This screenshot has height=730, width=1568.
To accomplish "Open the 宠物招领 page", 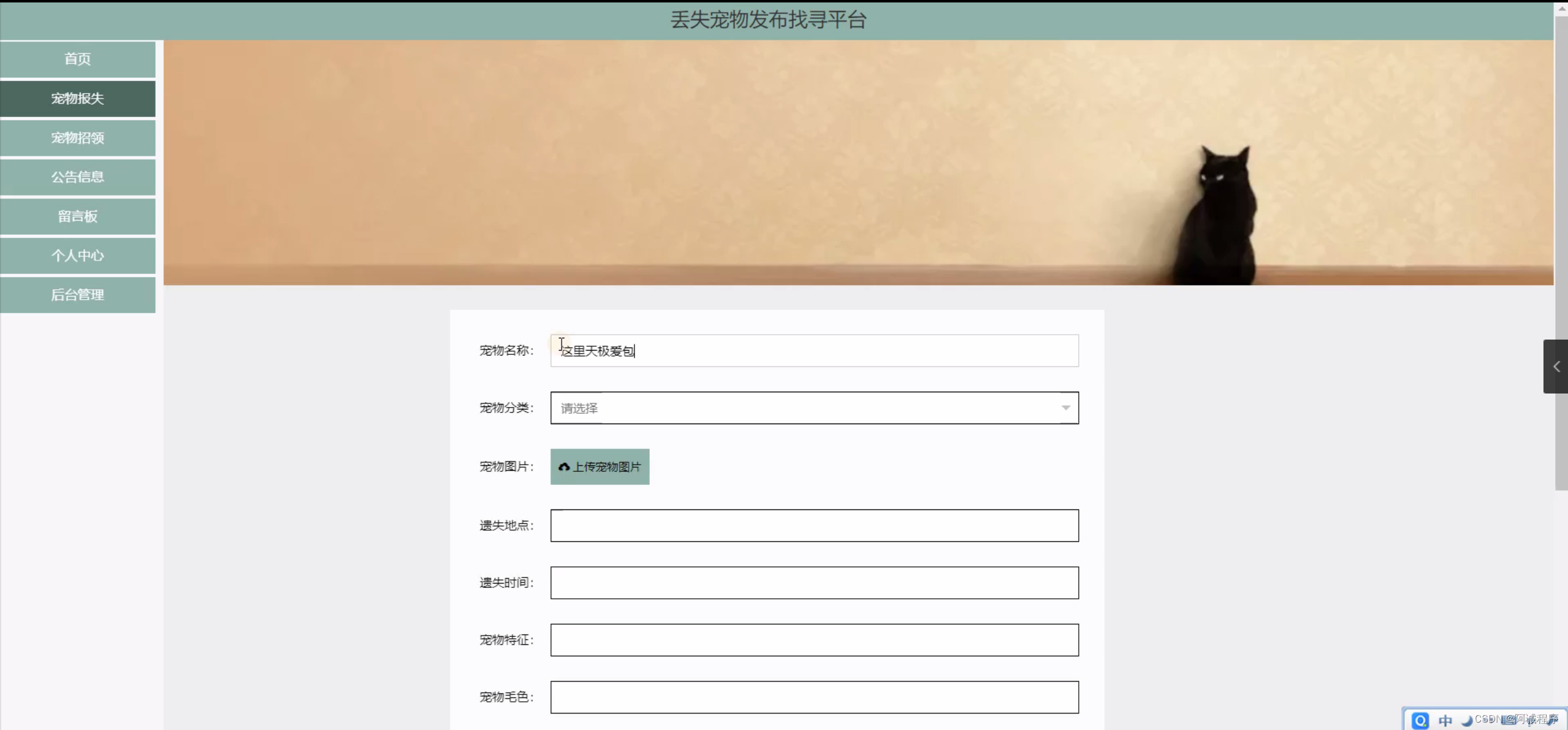I will tap(78, 138).
